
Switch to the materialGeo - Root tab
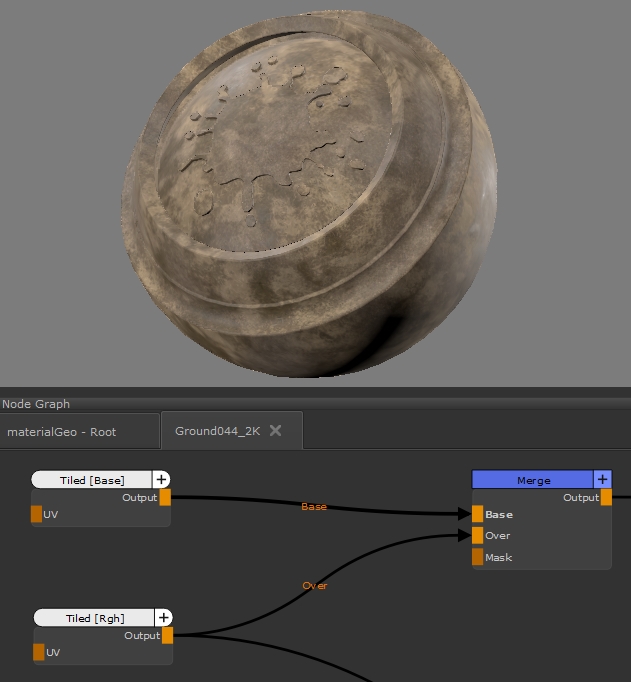pyautogui.click(x=62, y=432)
